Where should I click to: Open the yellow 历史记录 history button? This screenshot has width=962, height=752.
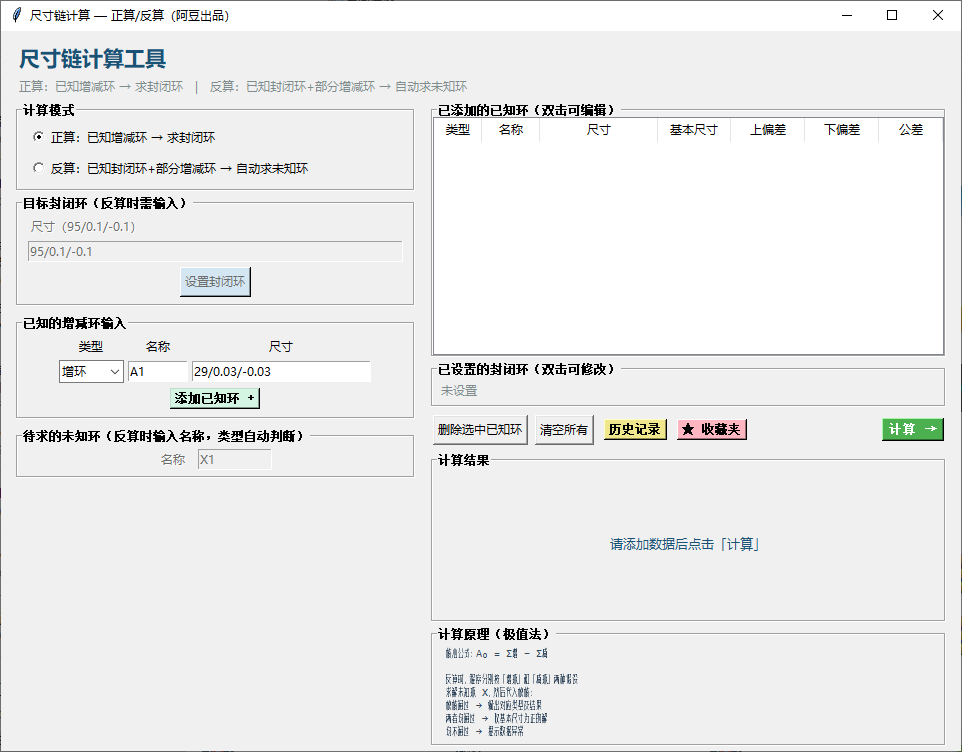click(x=635, y=429)
